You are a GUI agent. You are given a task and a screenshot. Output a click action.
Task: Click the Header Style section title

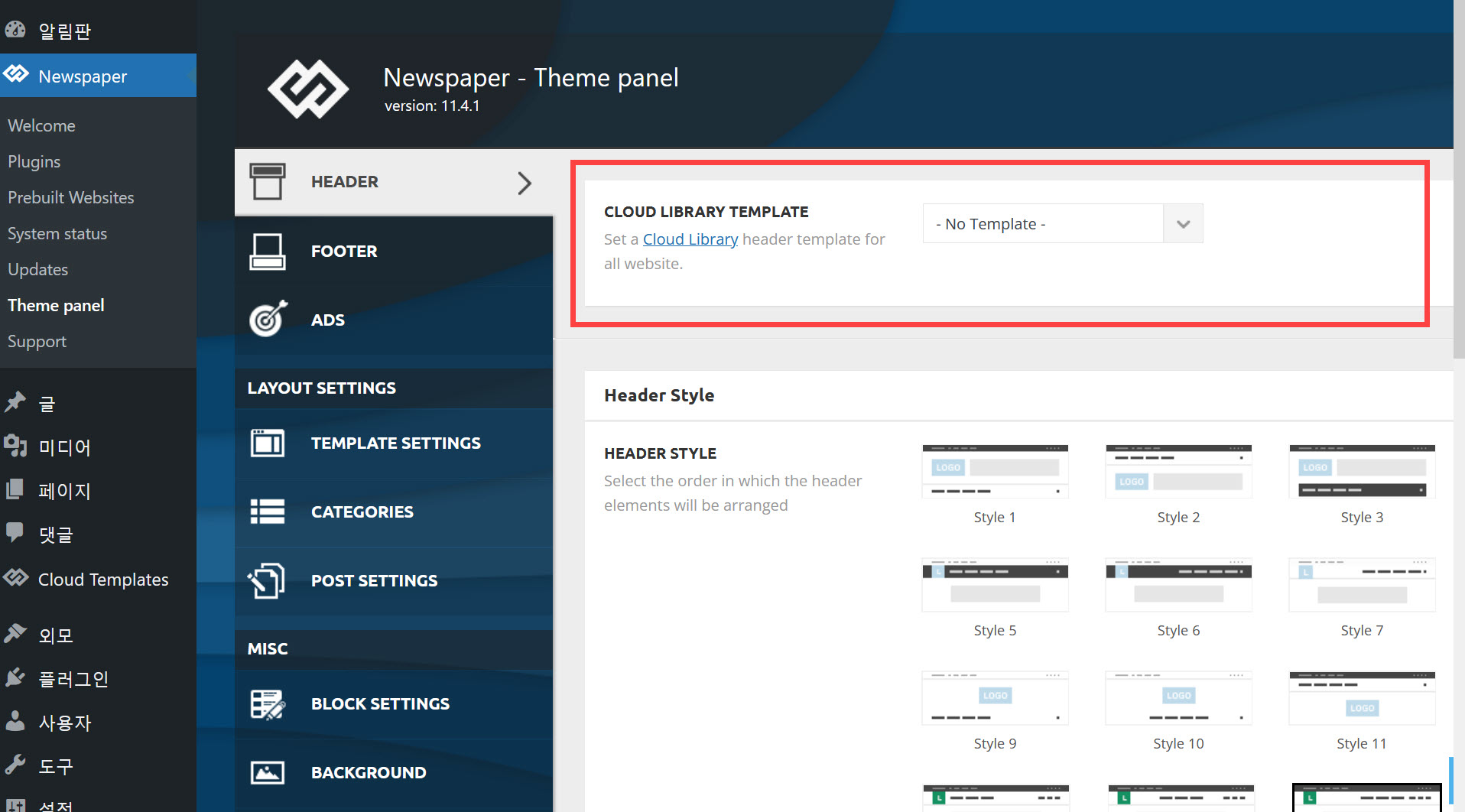pyautogui.click(x=659, y=395)
